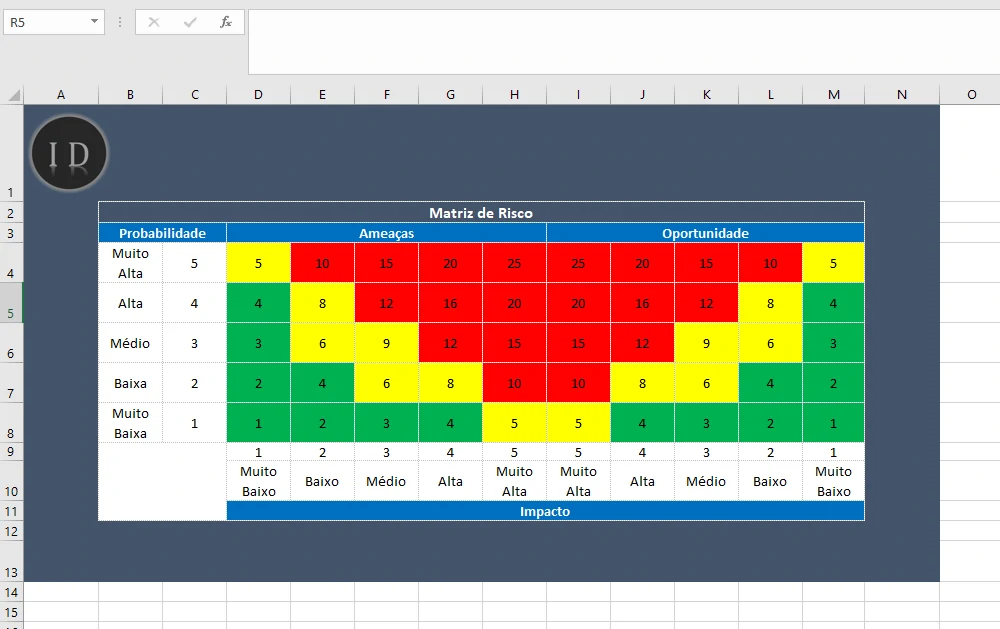The height and width of the screenshot is (629, 1000).
Task: Select the yellow cell containing 9
Action: pyautogui.click(x=386, y=342)
